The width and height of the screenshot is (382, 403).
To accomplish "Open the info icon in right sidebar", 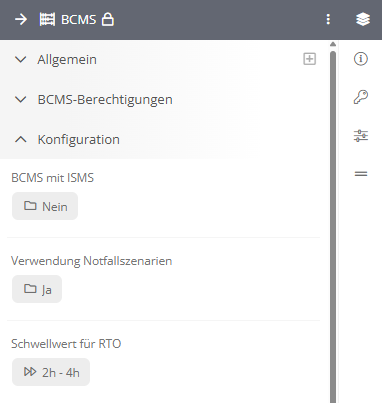I will (x=361, y=59).
